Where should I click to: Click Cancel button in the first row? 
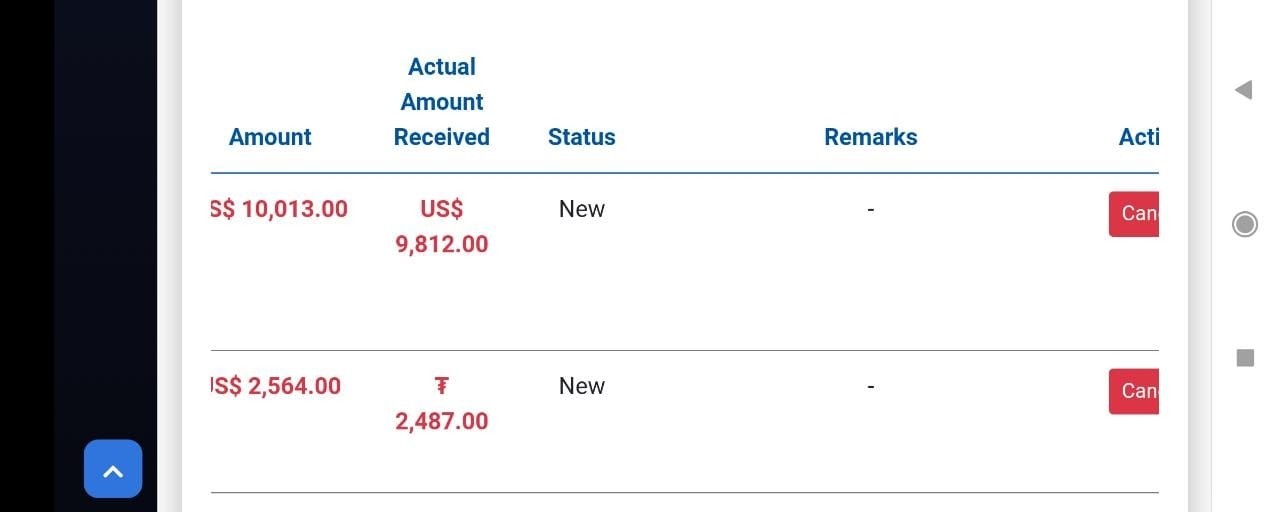[1134, 214]
